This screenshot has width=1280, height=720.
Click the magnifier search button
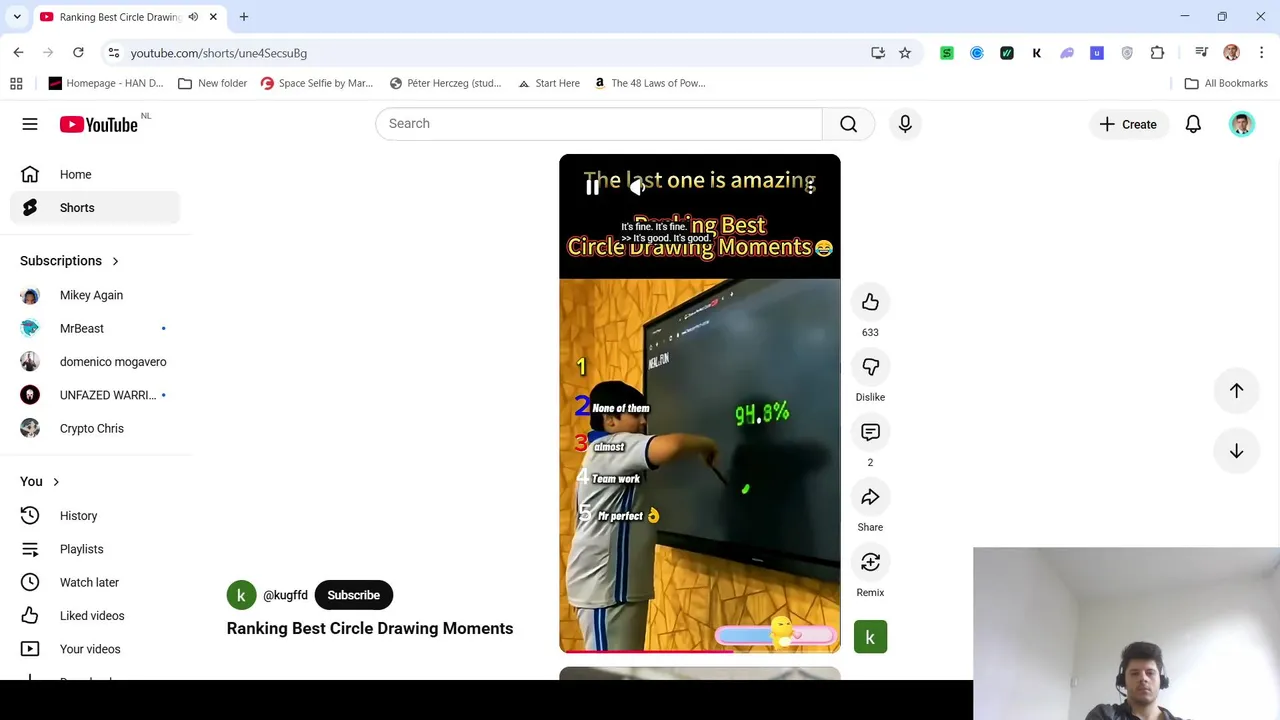pos(848,123)
